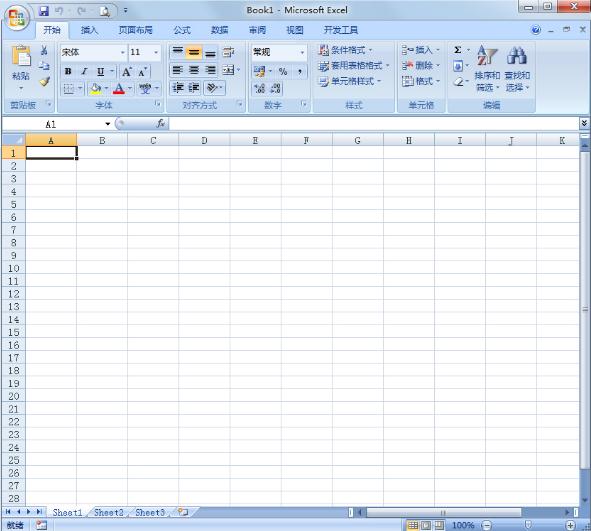The image size is (591, 531).
Task: Click the Increase Font Size icon
Action: [127, 72]
